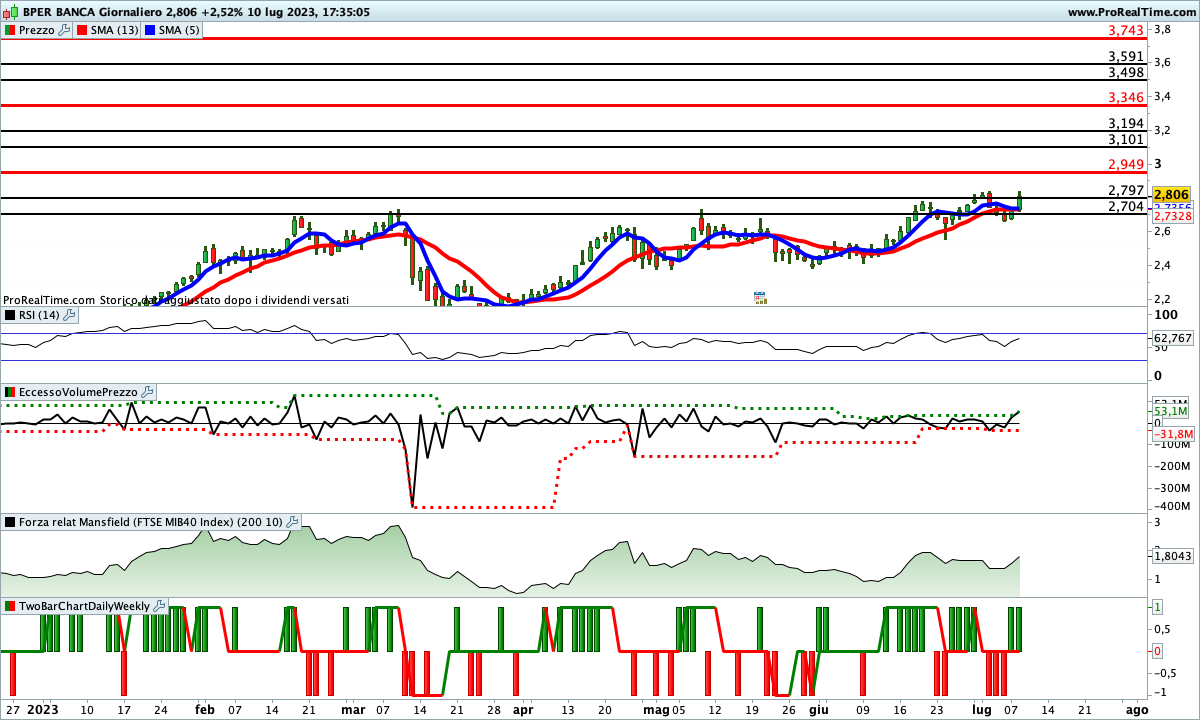This screenshot has width=1200, height=720.
Task: Click the 3,743 red resistance level label
Action: (x=1126, y=30)
